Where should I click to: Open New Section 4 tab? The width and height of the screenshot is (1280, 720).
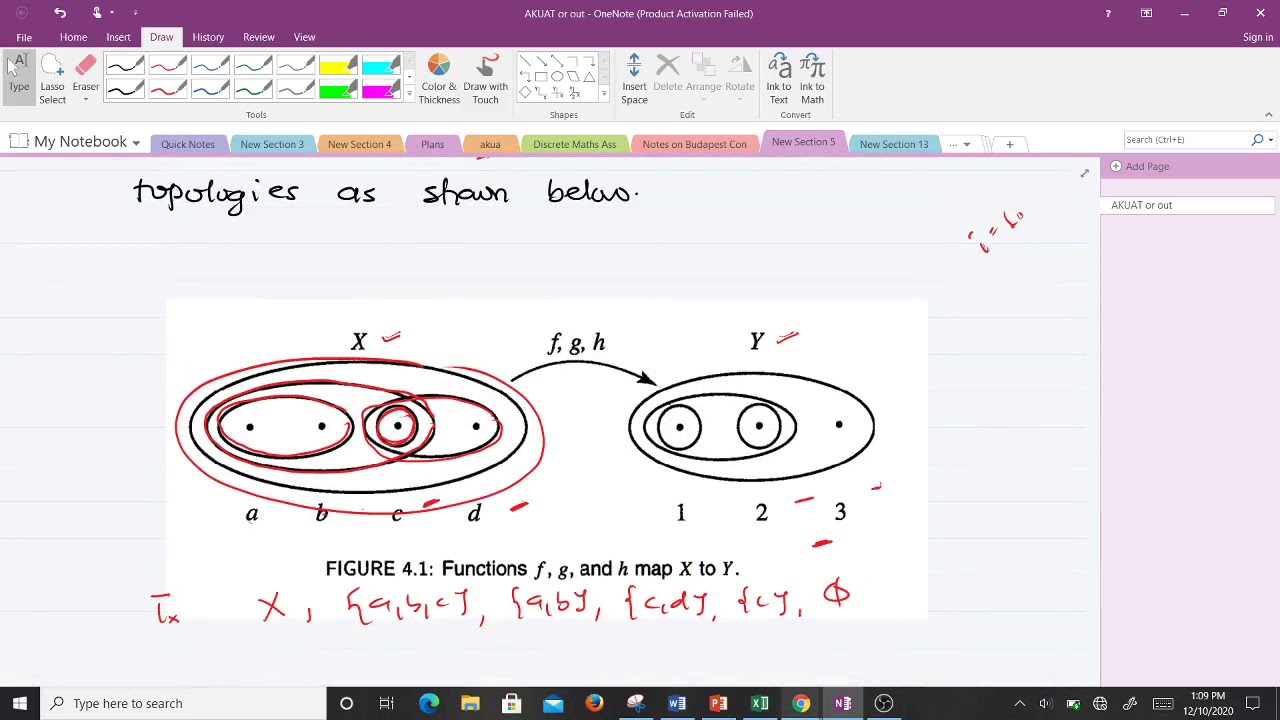tap(360, 144)
